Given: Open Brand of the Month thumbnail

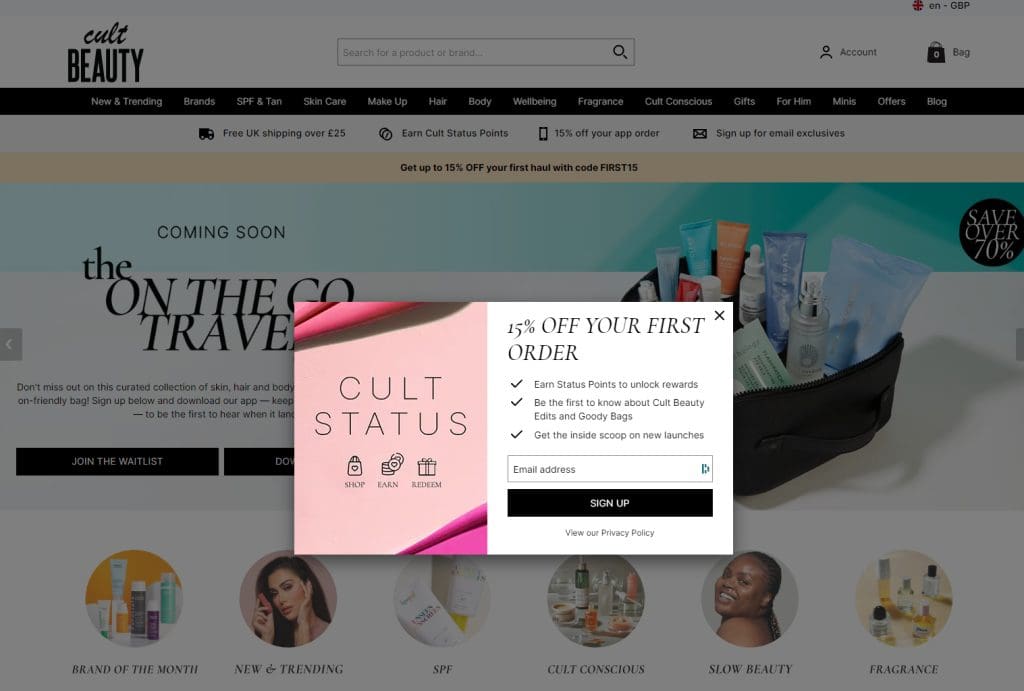Looking at the screenshot, I should point(134,598).
